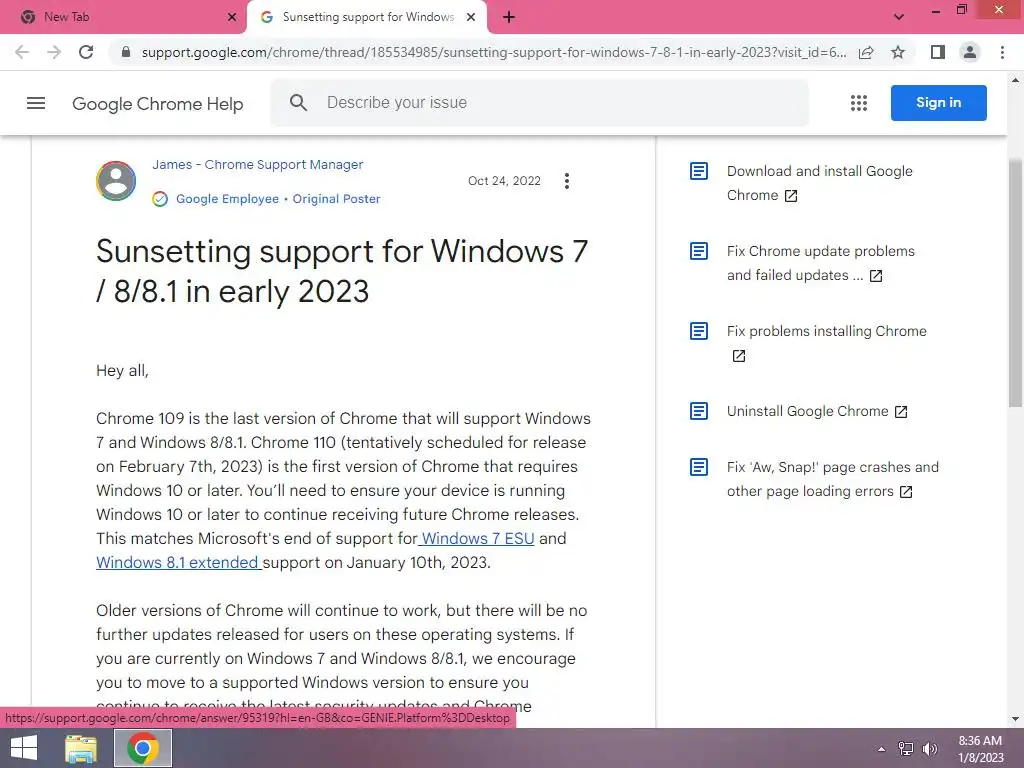Open the Windows Start menu
Screen dimensions: 1024x768
pos(24,748)
